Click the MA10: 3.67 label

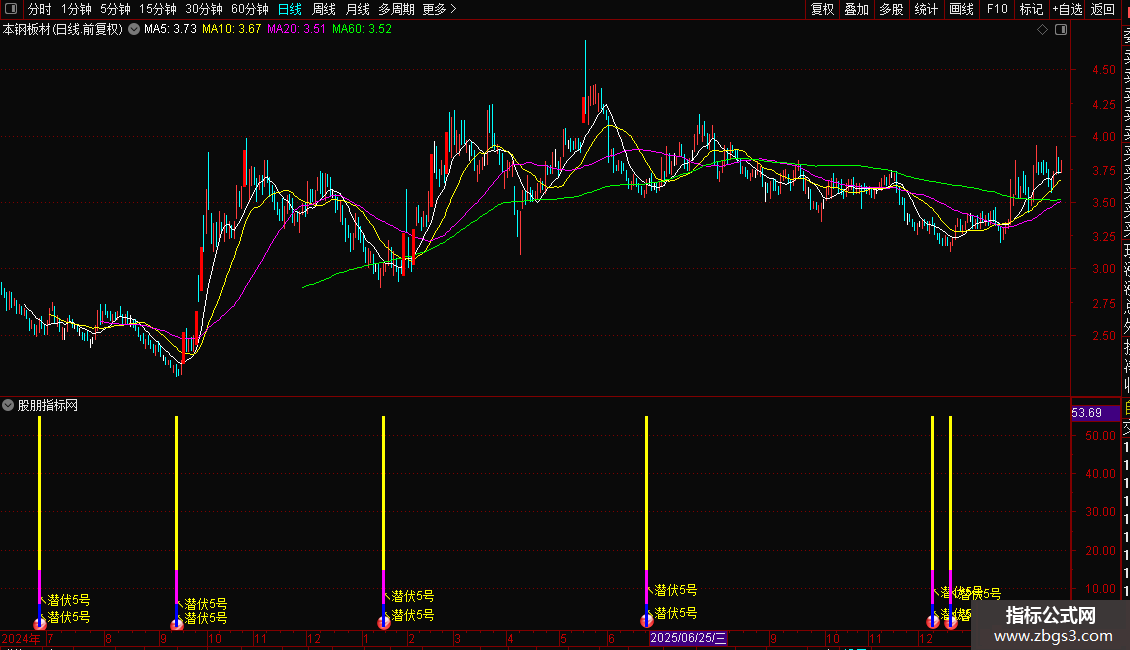point(231,30)
